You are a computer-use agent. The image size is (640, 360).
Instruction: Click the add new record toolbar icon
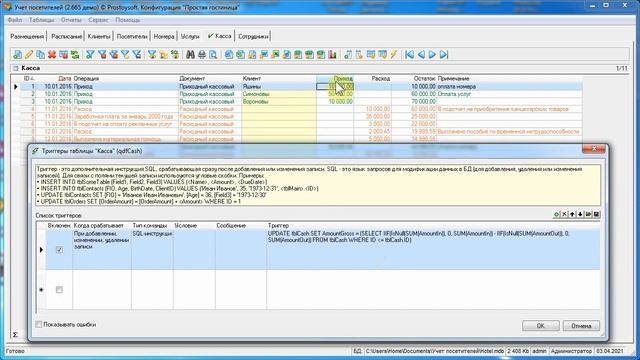coord(17,55)
